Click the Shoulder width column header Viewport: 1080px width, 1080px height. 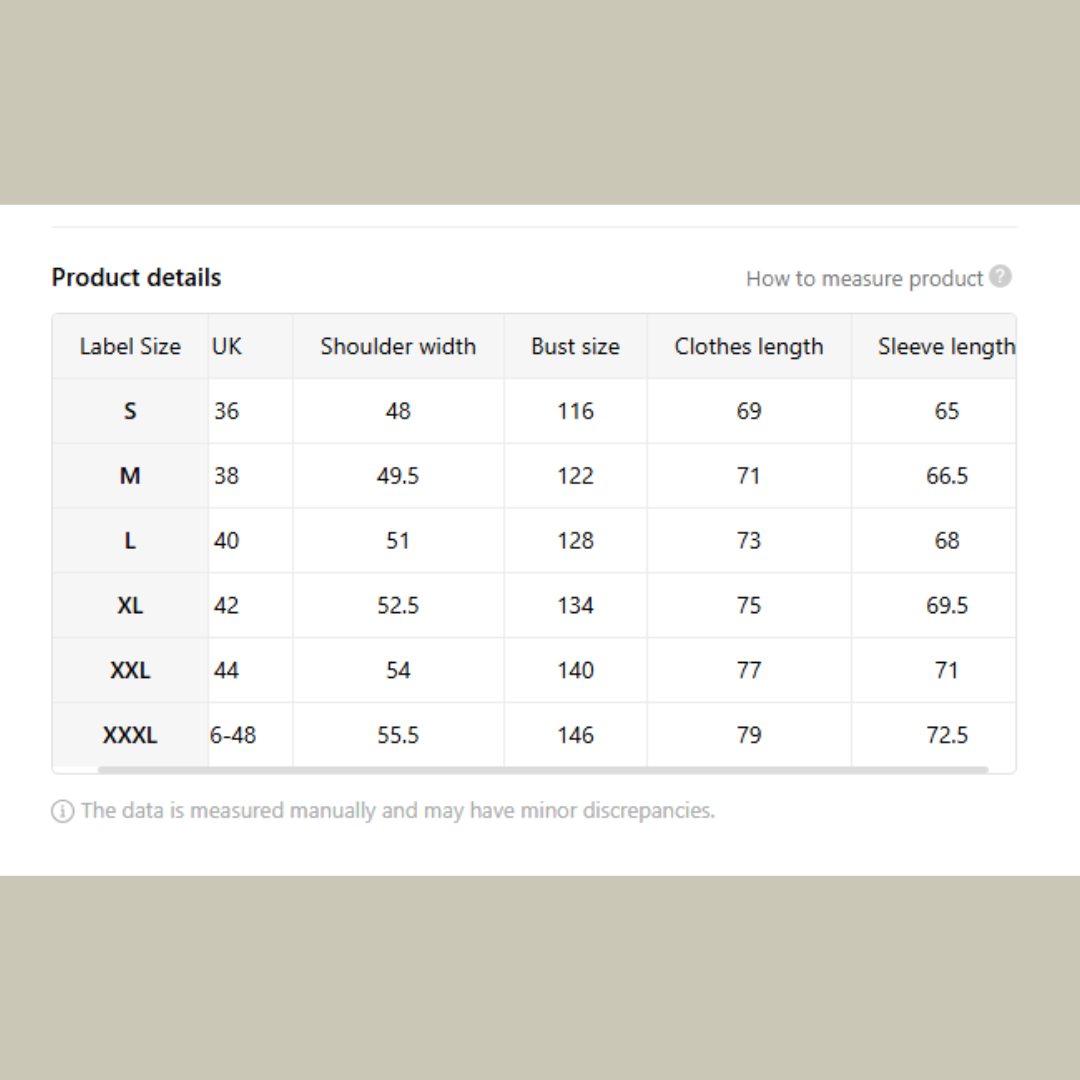click(398, 347)
